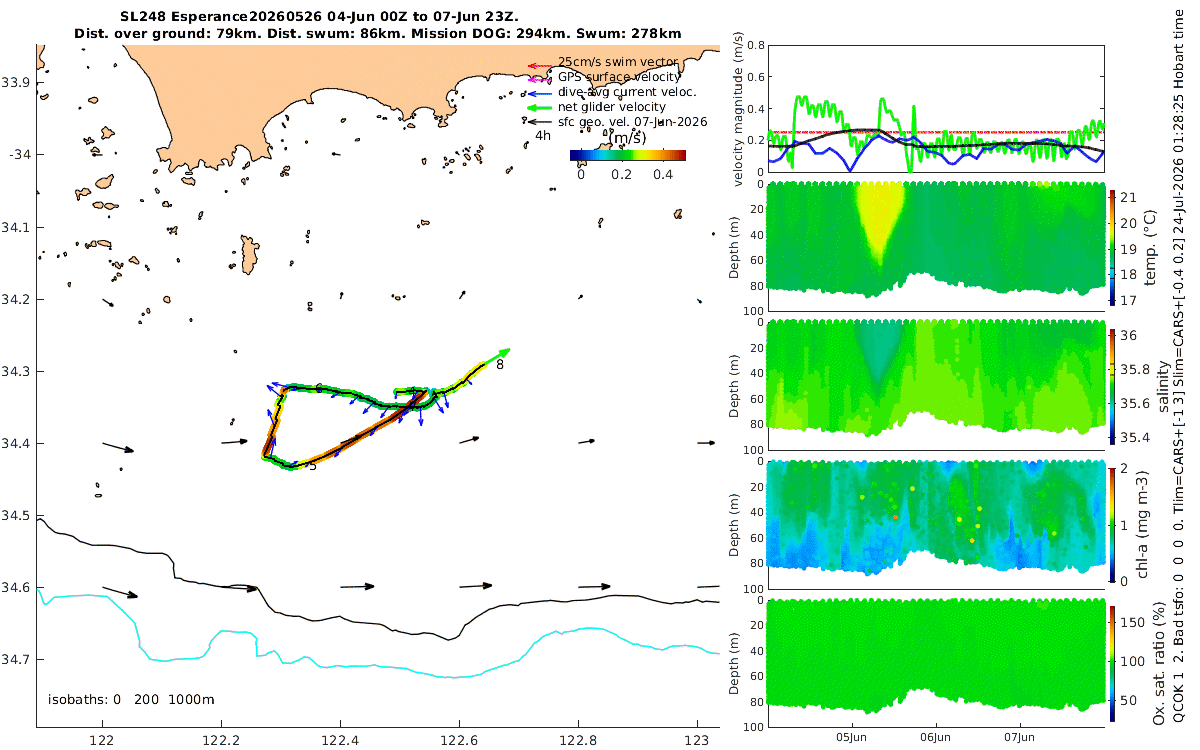Select the "GPS surface velocity" legend label
Screen dimensions: 1200x750
point(619,77)
